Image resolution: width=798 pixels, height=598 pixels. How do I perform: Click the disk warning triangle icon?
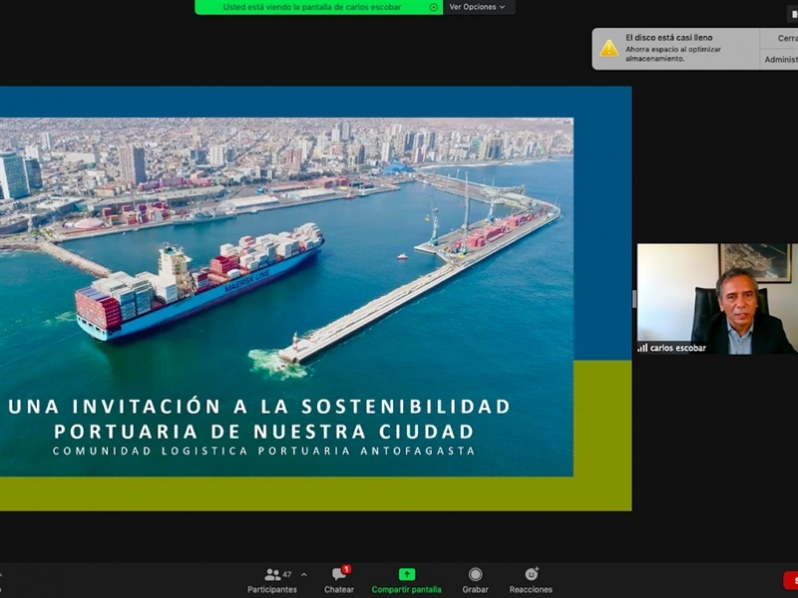[x=609, y=48]
